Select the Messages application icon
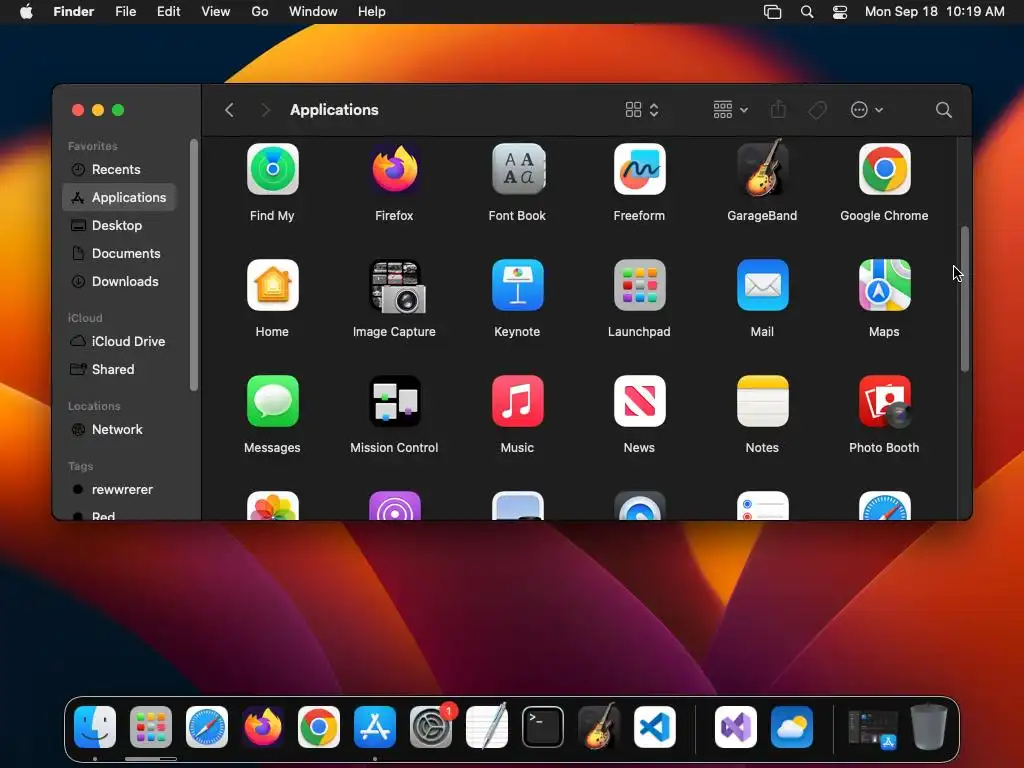This screenshot has width=1024, height=768. (x=272, y=401)
